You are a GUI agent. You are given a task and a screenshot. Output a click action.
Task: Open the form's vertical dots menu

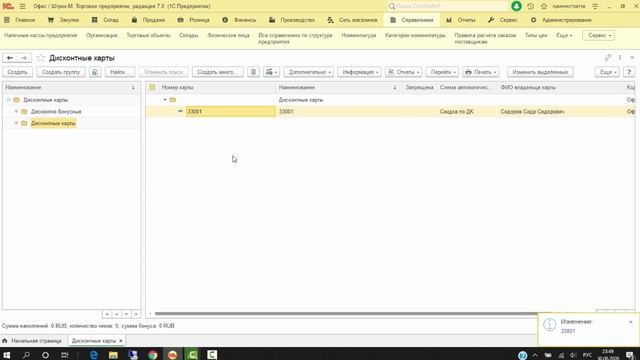[620, 58]
